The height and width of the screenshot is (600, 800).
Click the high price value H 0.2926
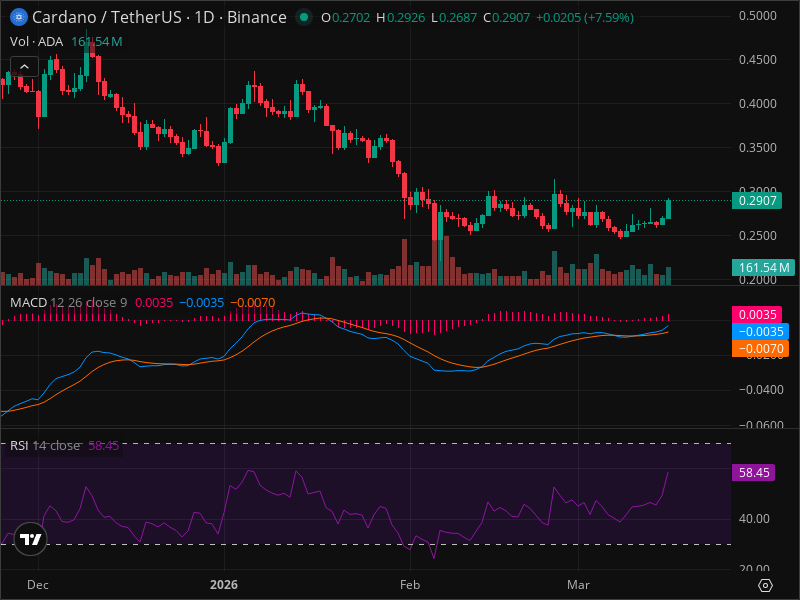pyautogui.click(x=401, y=18)
